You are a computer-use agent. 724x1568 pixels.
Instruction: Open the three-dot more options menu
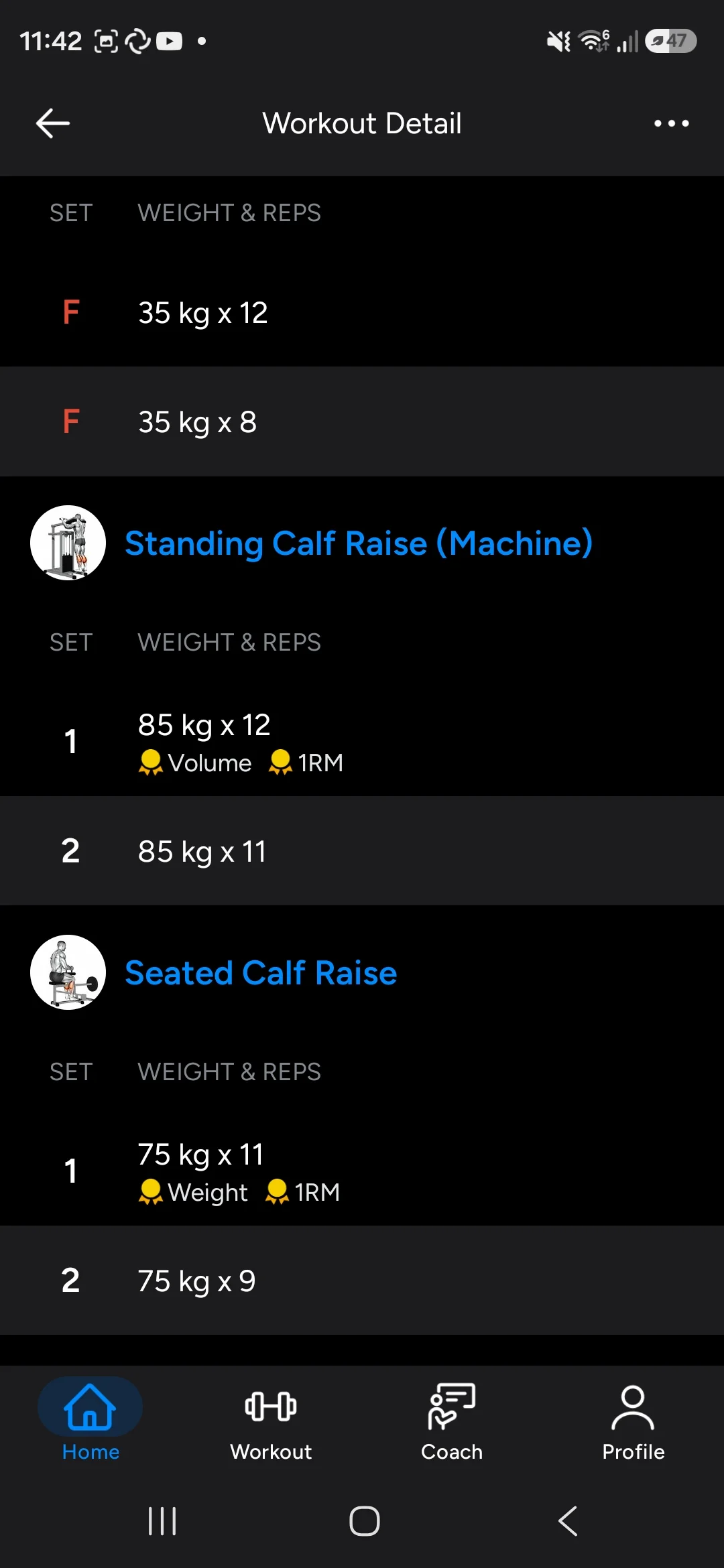click(671, 123)
